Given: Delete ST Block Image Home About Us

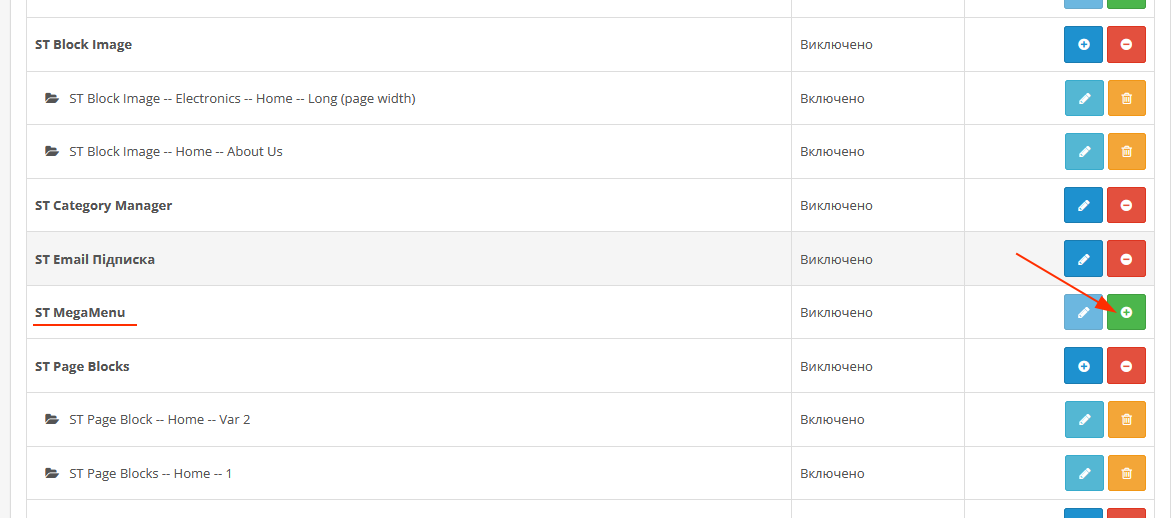Looking at the screenshot, I should coord(1126,152).
